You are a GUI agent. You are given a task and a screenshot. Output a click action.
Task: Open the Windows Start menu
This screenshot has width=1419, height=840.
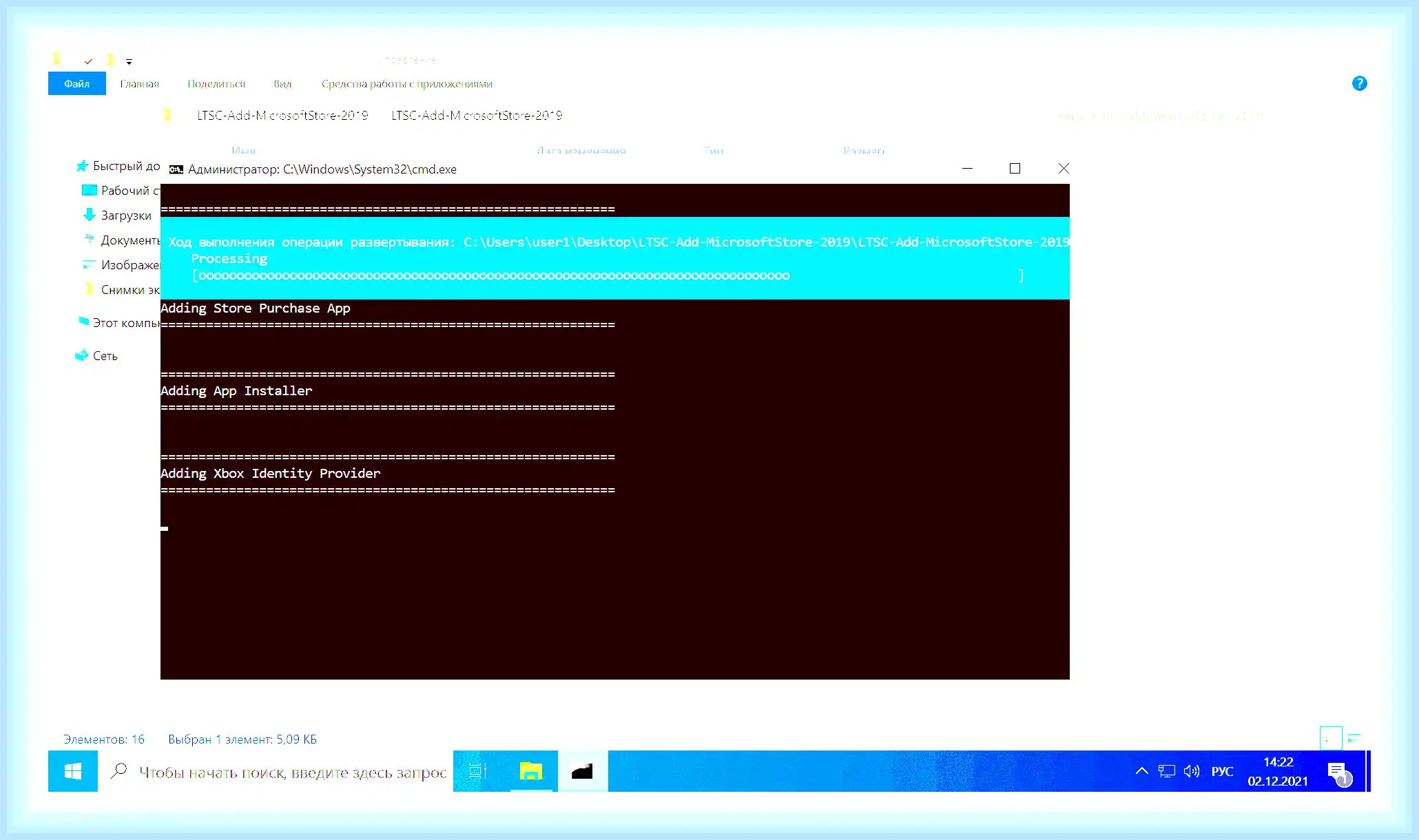click(73, 771)
